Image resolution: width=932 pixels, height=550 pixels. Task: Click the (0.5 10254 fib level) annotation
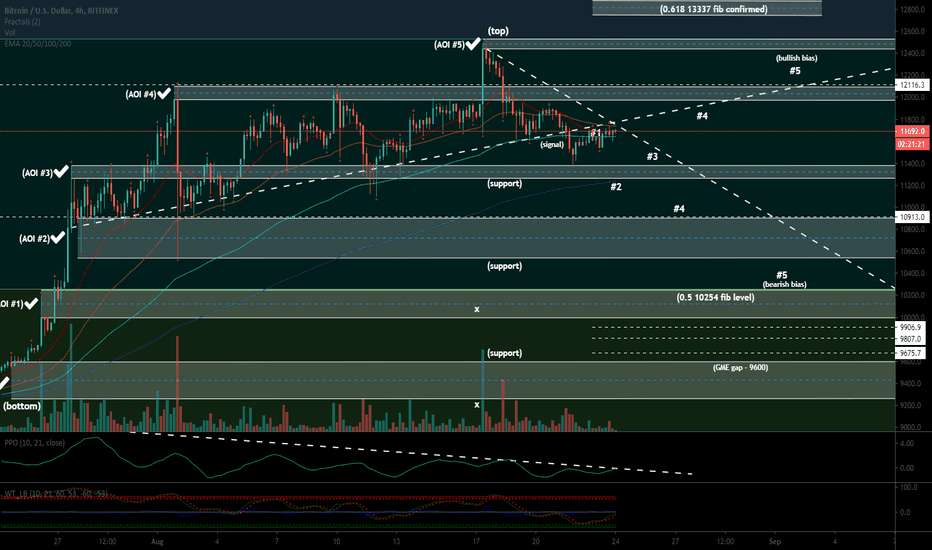point(716,297)
